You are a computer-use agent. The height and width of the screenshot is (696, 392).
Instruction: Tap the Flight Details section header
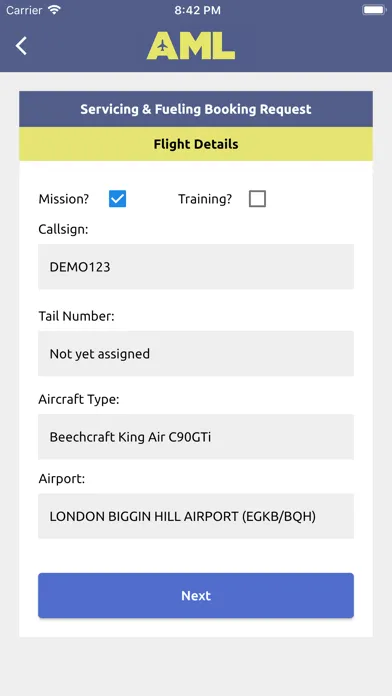tap(196, 144)
